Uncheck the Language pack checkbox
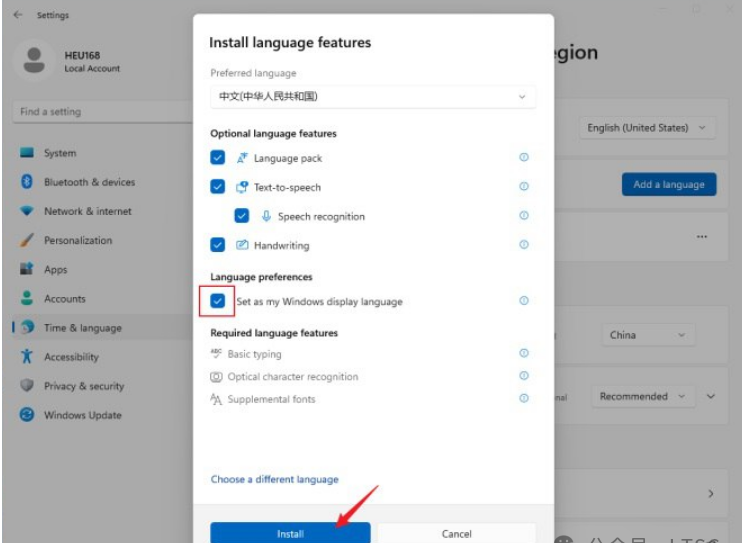The width and height of the screenshot is (742, 543). point(218,158)
